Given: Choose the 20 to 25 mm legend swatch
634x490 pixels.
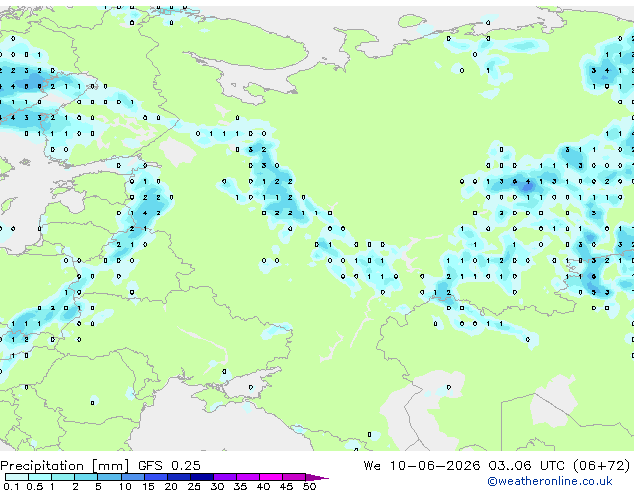Looking at the screenshot, I should 179,477.
